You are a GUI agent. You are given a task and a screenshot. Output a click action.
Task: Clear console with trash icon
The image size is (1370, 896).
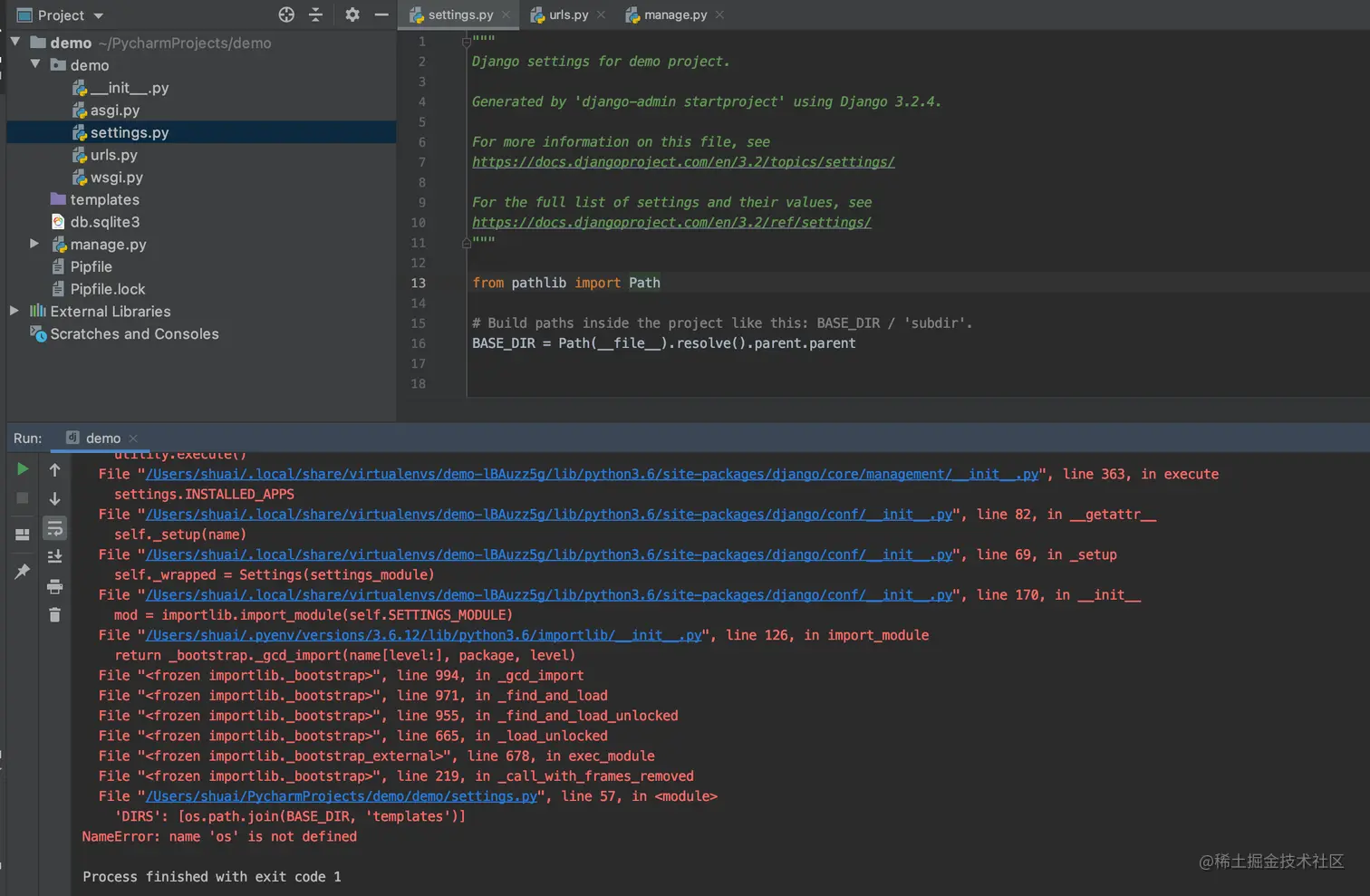tap(54, 615)
